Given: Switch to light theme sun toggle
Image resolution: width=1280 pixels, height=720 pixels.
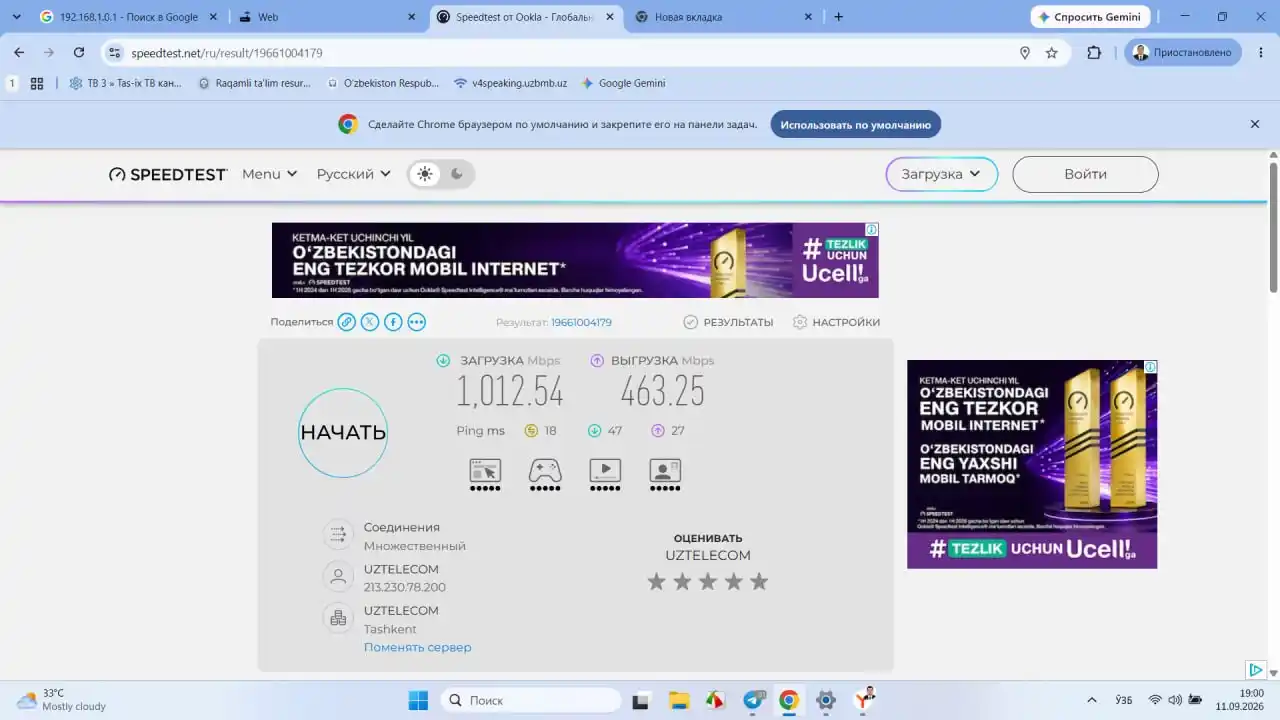Looking at the screenshot, I should tap(425, 174).
